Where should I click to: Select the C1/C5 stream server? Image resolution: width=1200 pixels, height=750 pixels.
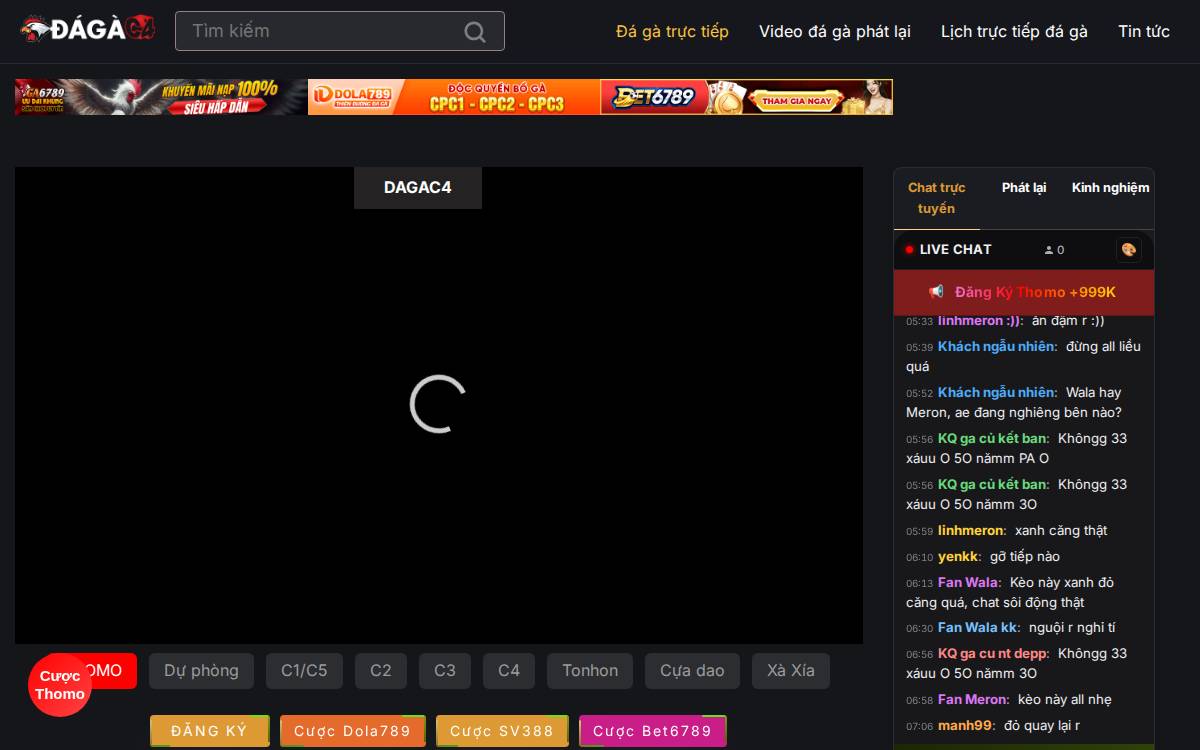[304, 671]
